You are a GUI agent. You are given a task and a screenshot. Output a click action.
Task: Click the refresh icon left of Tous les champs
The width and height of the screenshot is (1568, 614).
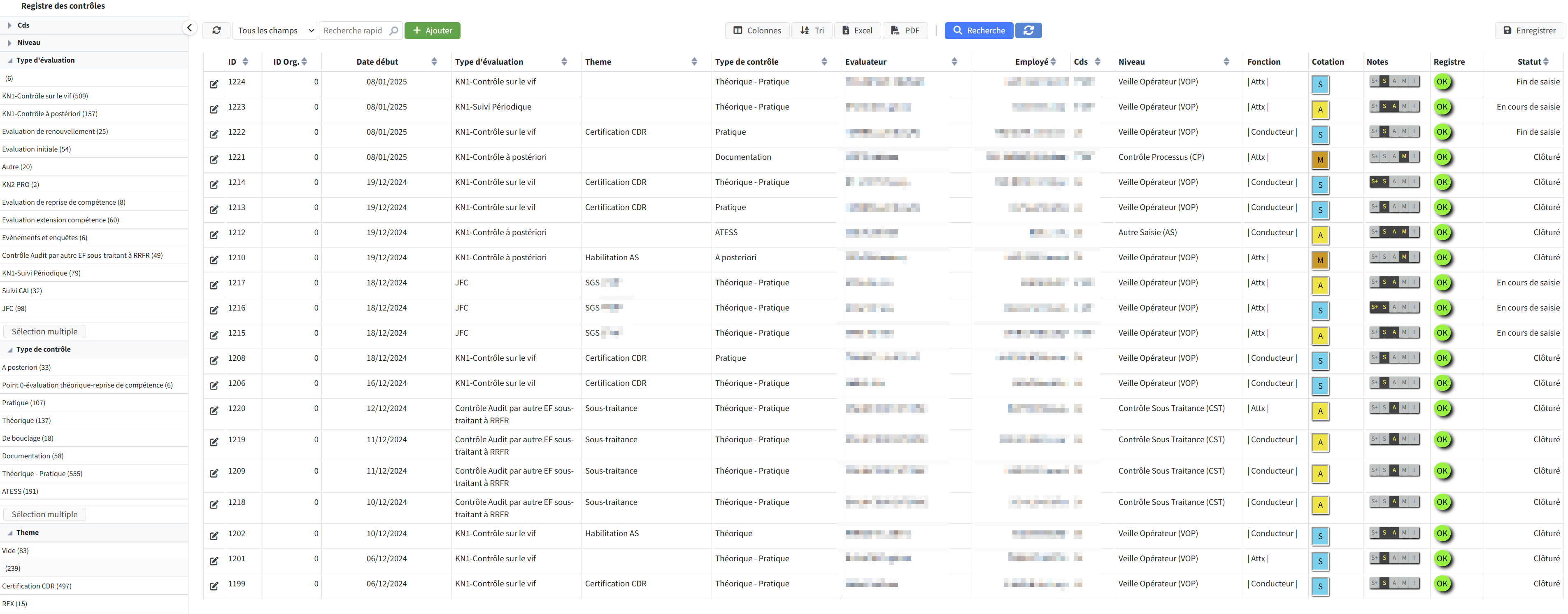[x=216, y=30]
